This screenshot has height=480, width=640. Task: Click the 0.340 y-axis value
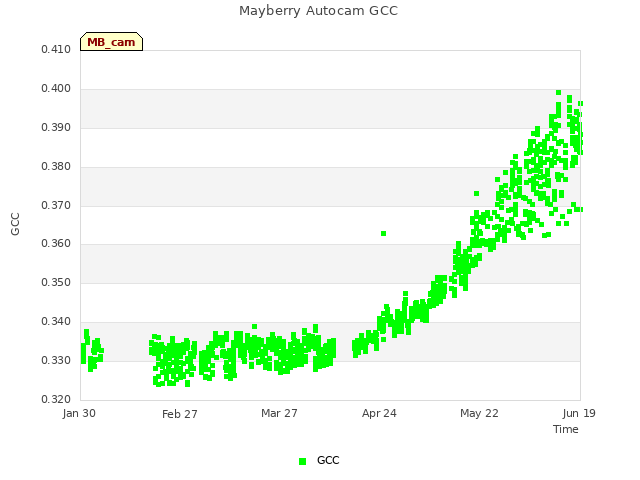point(56,322)
